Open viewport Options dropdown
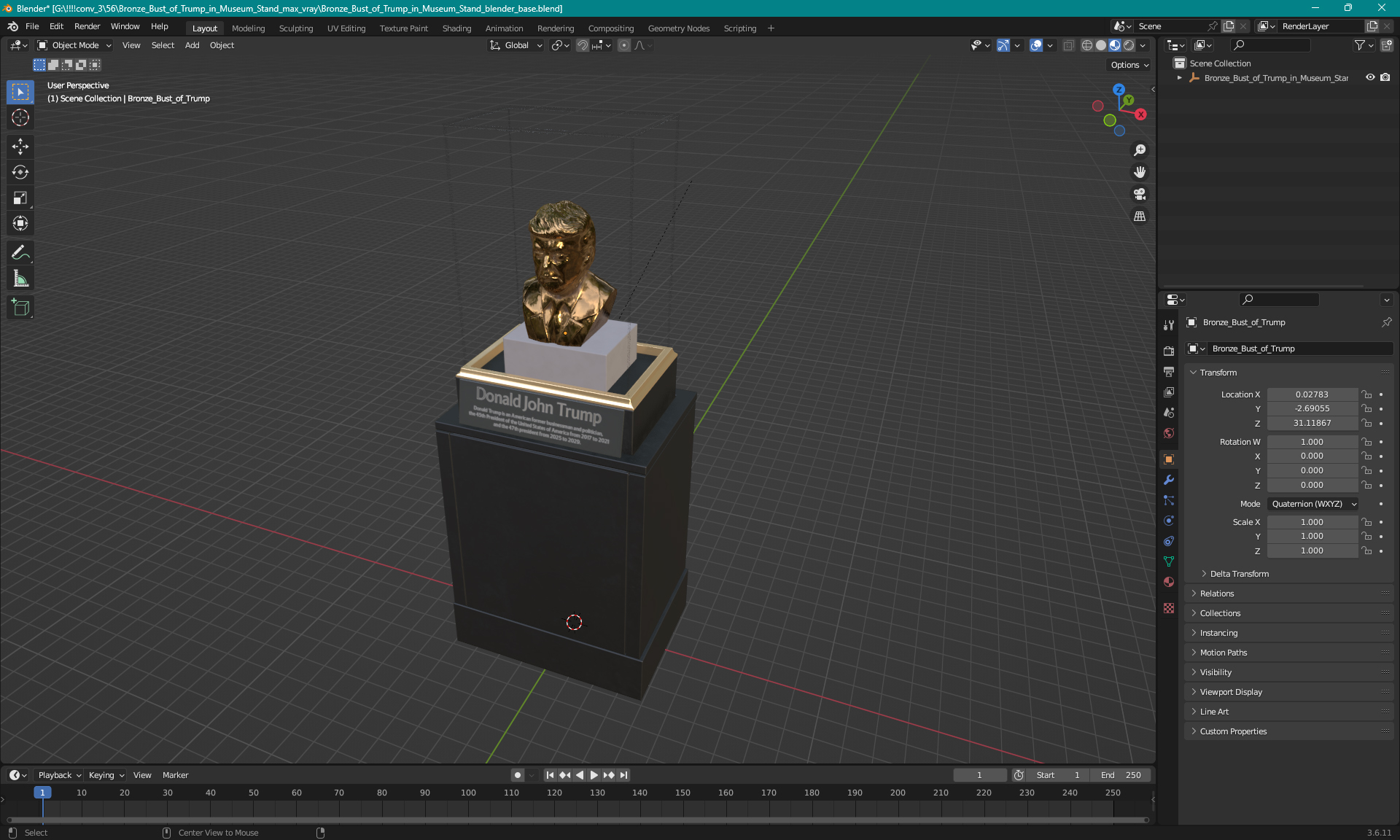 [x=1129, y=65]
